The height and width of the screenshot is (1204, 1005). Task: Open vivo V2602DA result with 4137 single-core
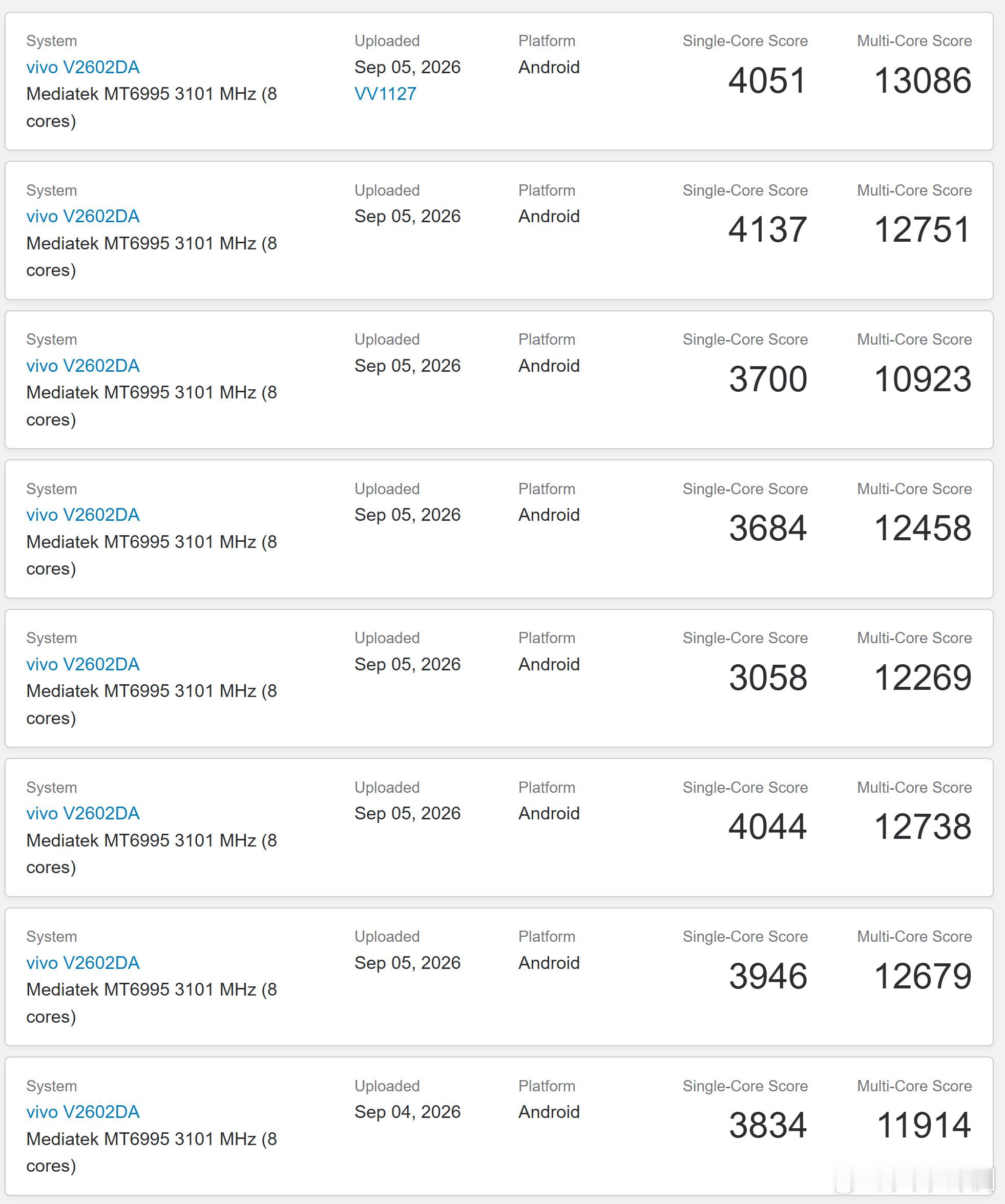click(x=82, y=216)
